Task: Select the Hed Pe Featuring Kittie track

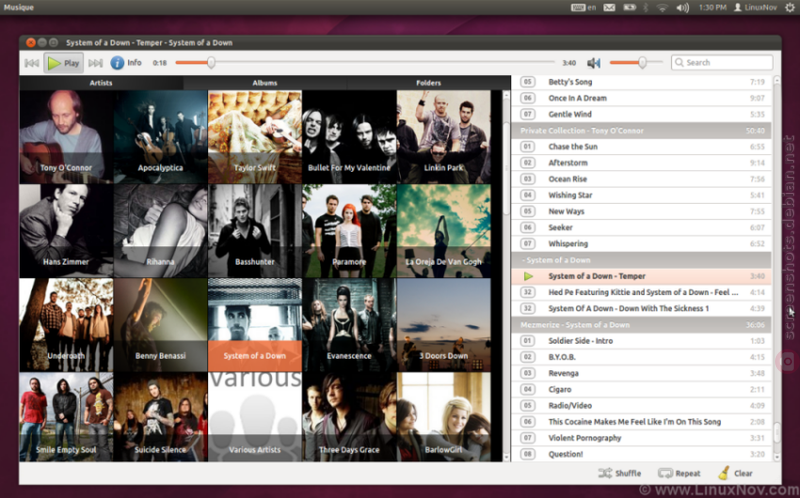Action: click(x=641, y=292)
